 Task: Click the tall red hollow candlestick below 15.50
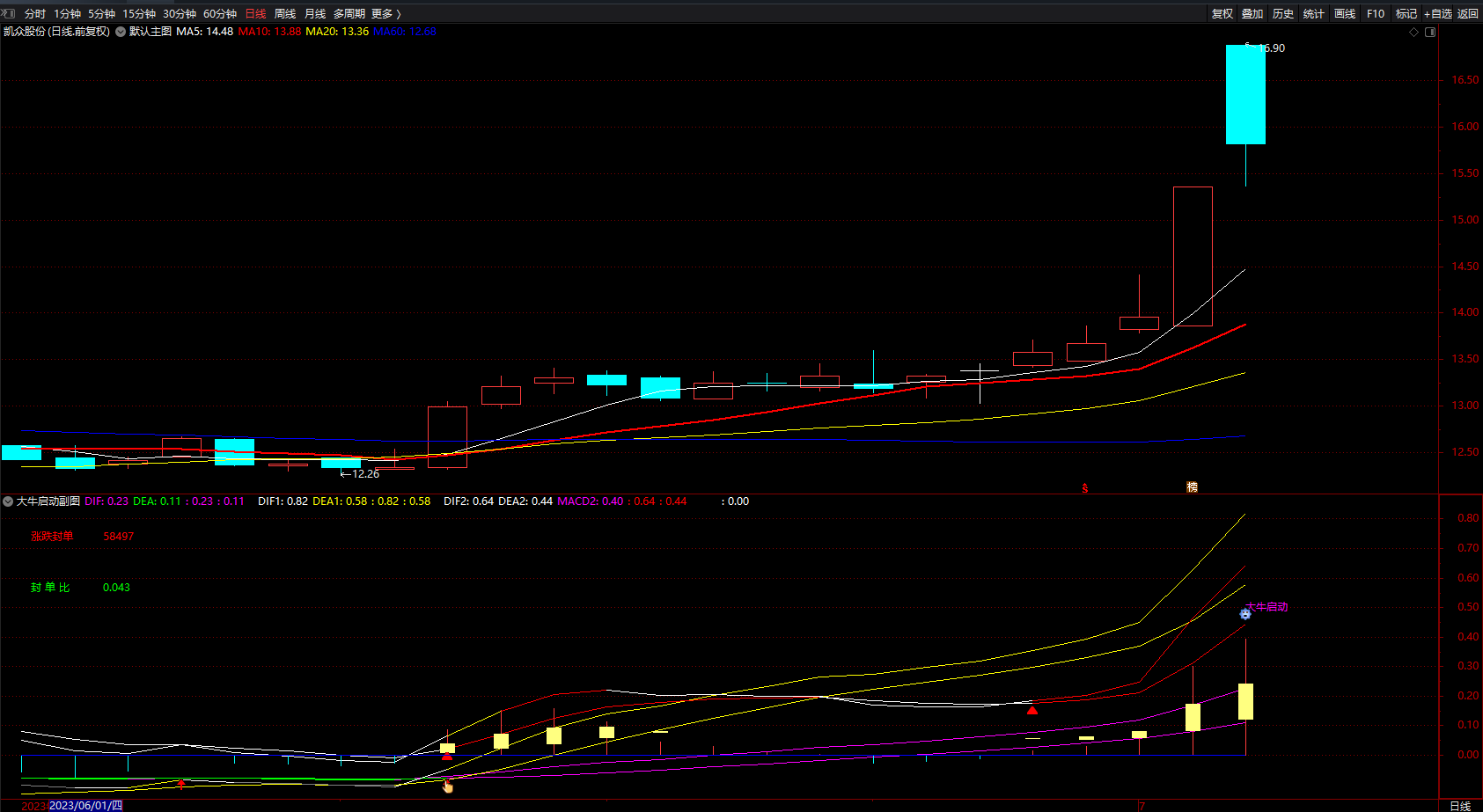tap(1193, 256)
